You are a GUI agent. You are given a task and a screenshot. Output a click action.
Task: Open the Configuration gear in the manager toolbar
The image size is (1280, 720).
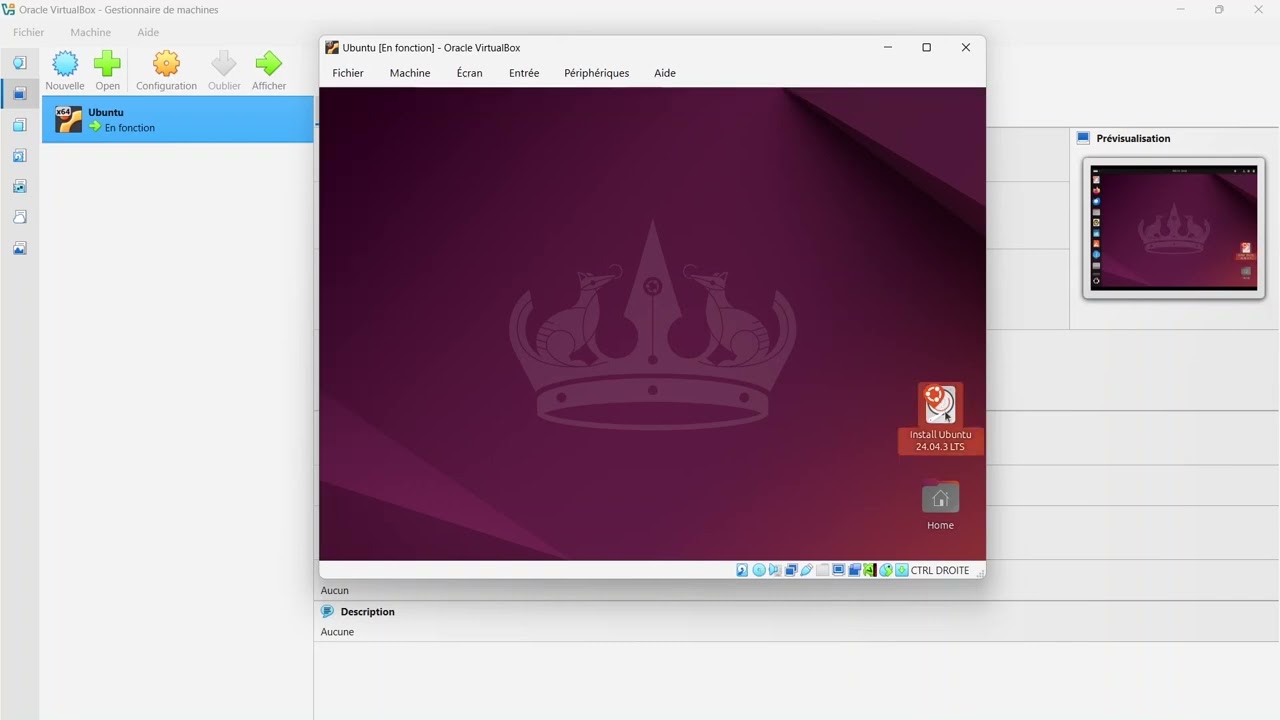pos(166,64)
